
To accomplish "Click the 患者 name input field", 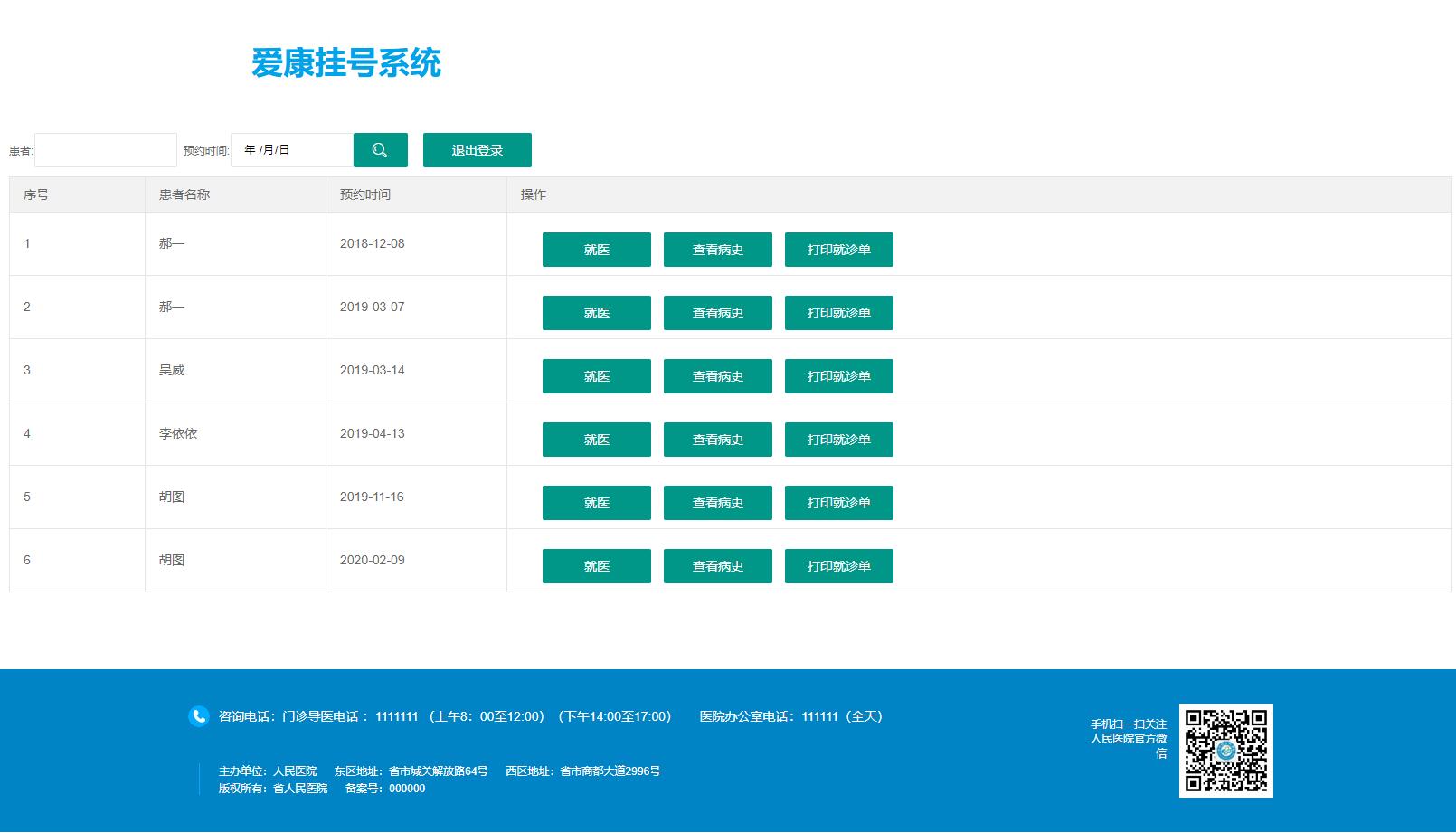I will (x=105, y=149).
